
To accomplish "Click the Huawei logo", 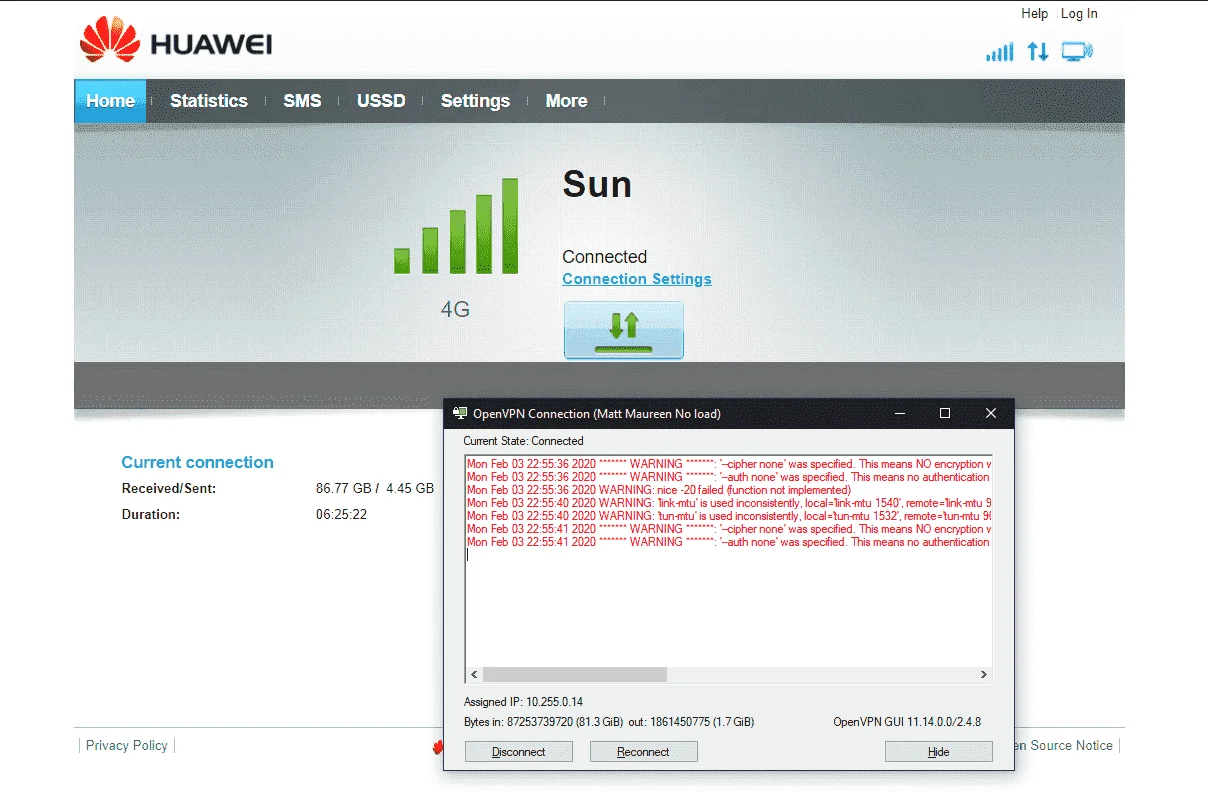I will pos(176,42).
